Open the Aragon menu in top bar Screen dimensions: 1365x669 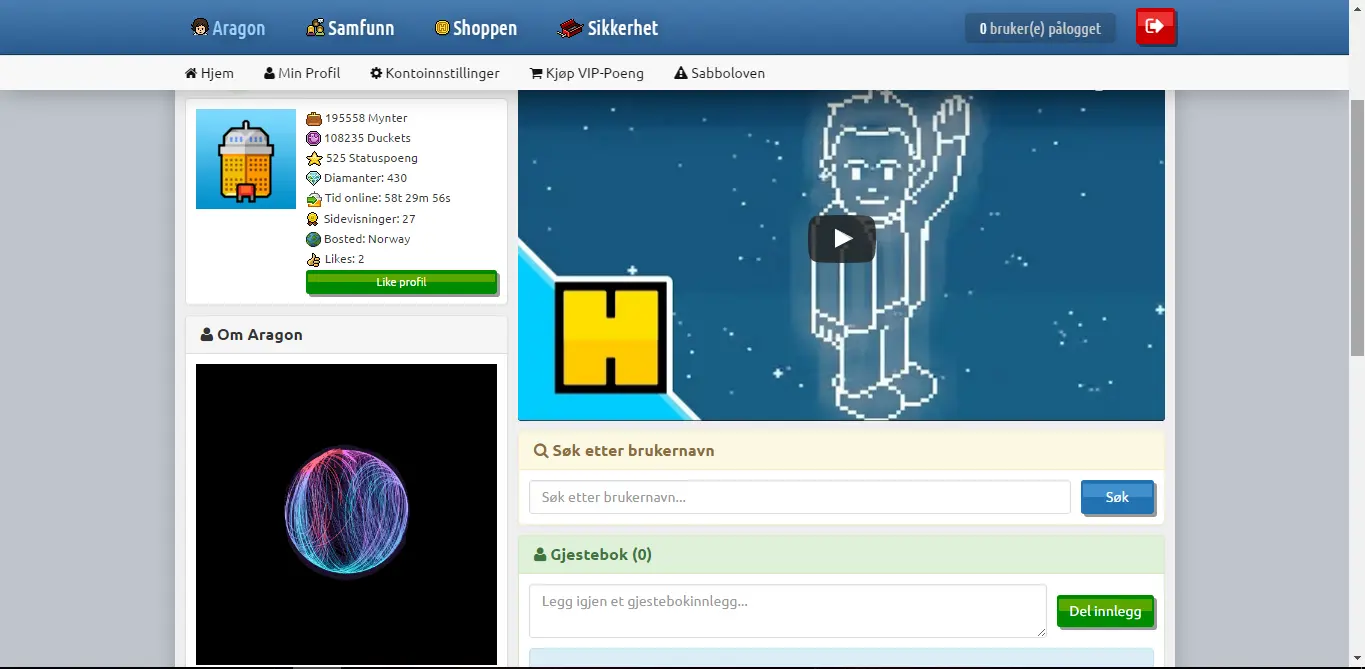(x=229, y=28)
